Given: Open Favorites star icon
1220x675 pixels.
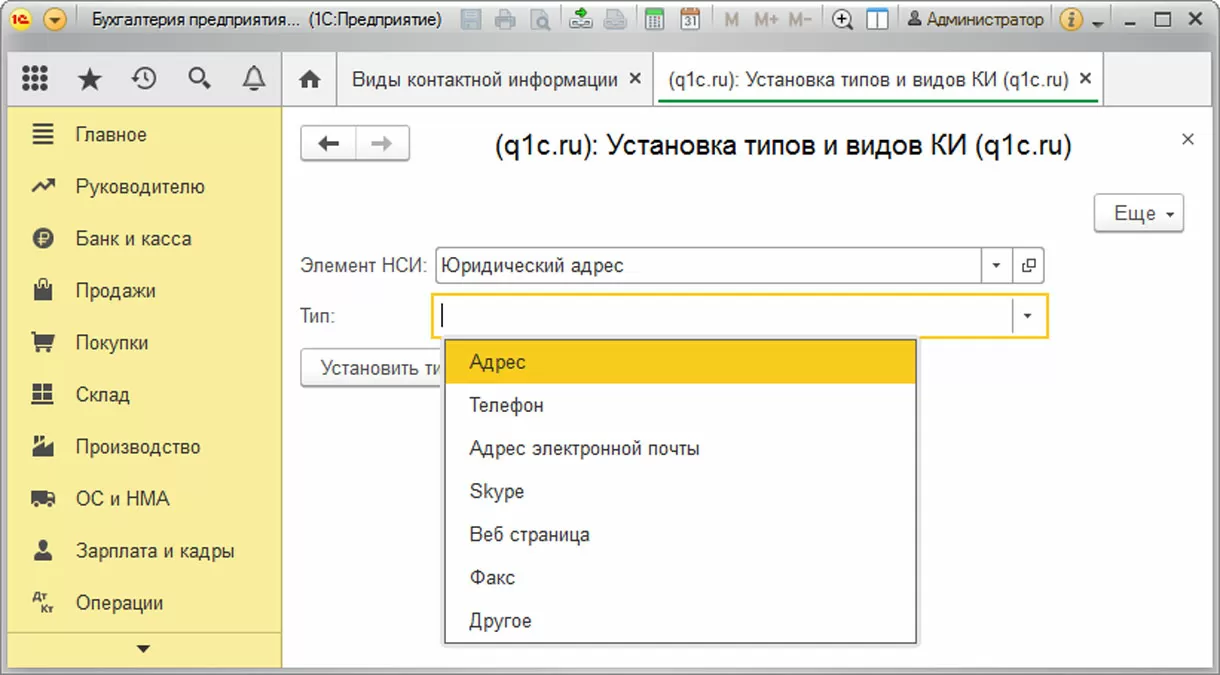Looking at the screenshot, I should click(x=90, y=79).
